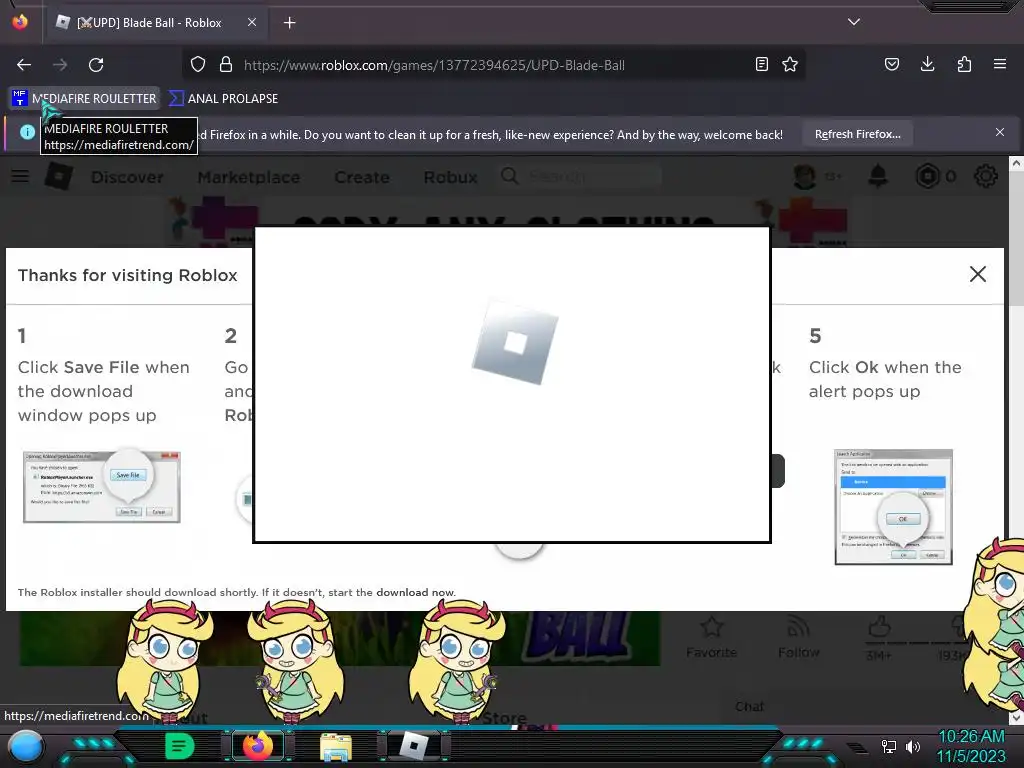Viewport: 1024px width, 768px height.
Task: Open the second bookmarks toolbar item
Action: 223,99
